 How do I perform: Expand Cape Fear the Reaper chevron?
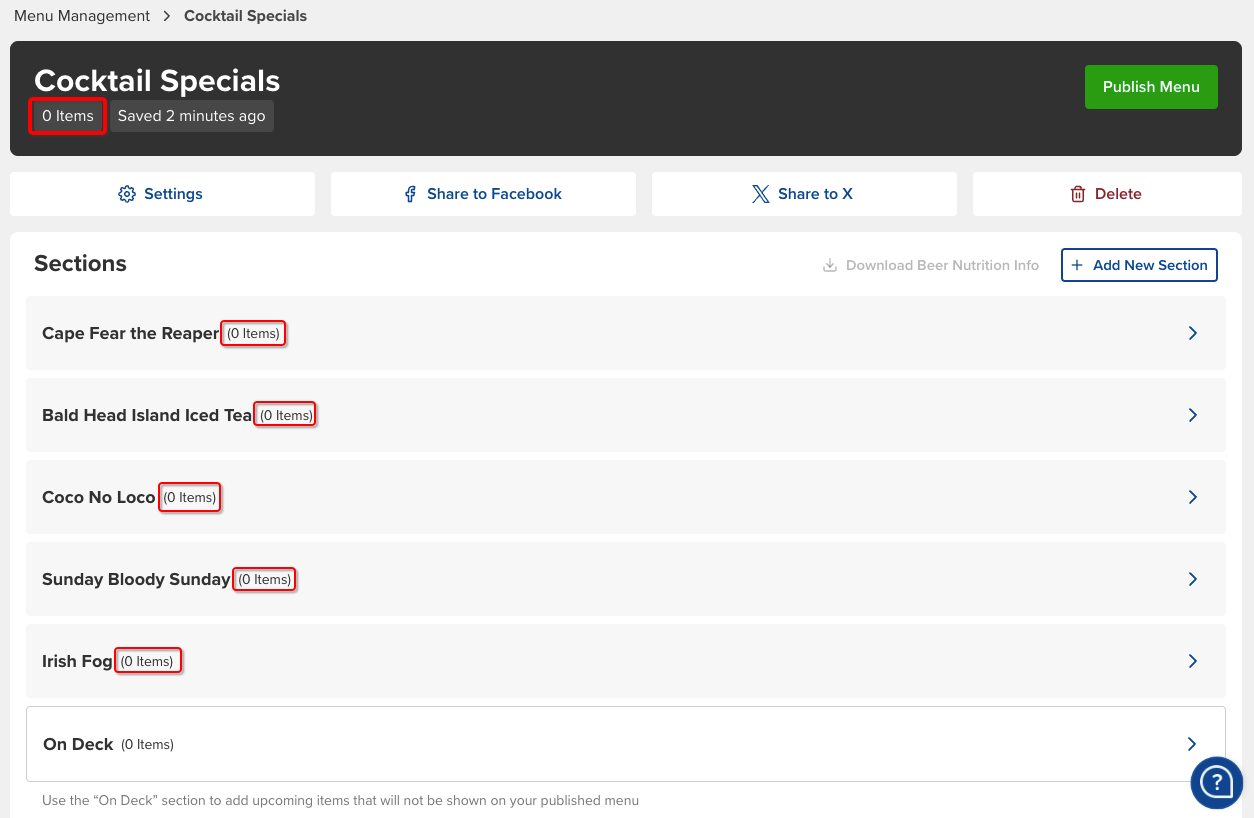pyautogui.click(x=1192, y=333)
